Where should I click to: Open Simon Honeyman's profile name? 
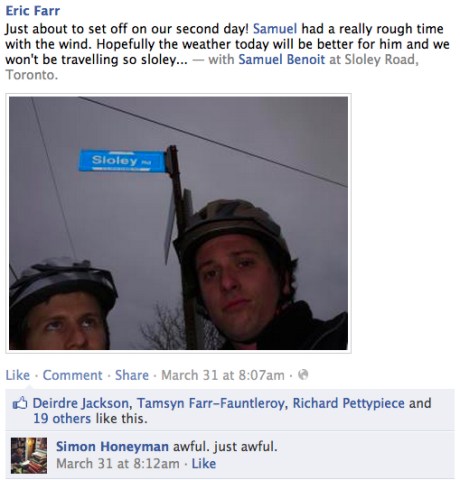tap(112, 446)
